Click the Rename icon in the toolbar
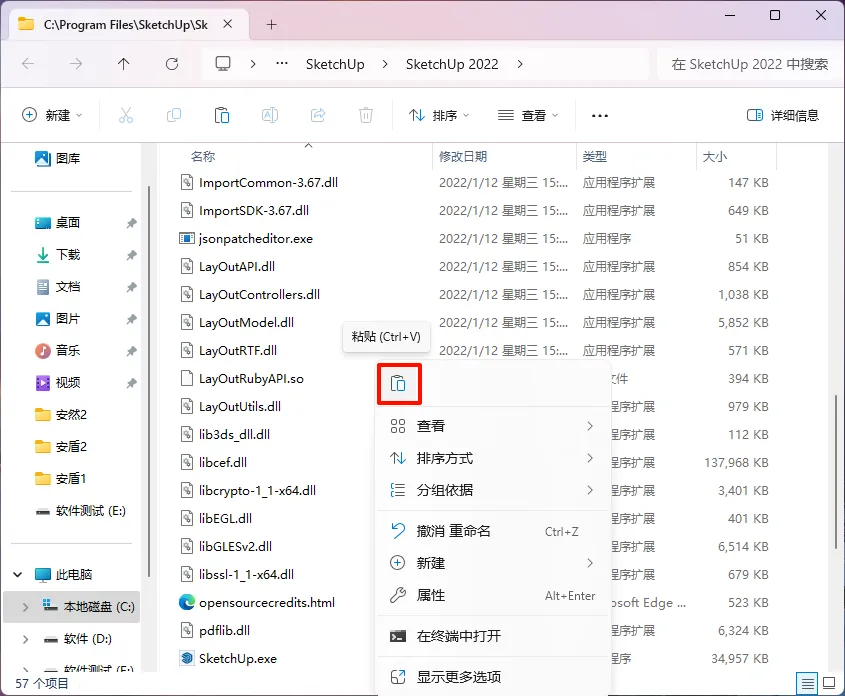 click(x=269, y=115)
